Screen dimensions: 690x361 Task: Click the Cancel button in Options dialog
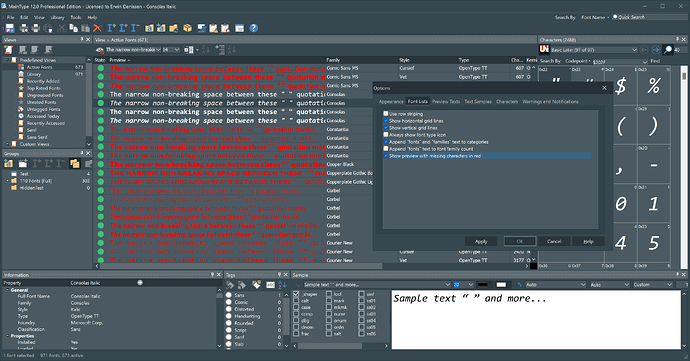pos(554,241)
